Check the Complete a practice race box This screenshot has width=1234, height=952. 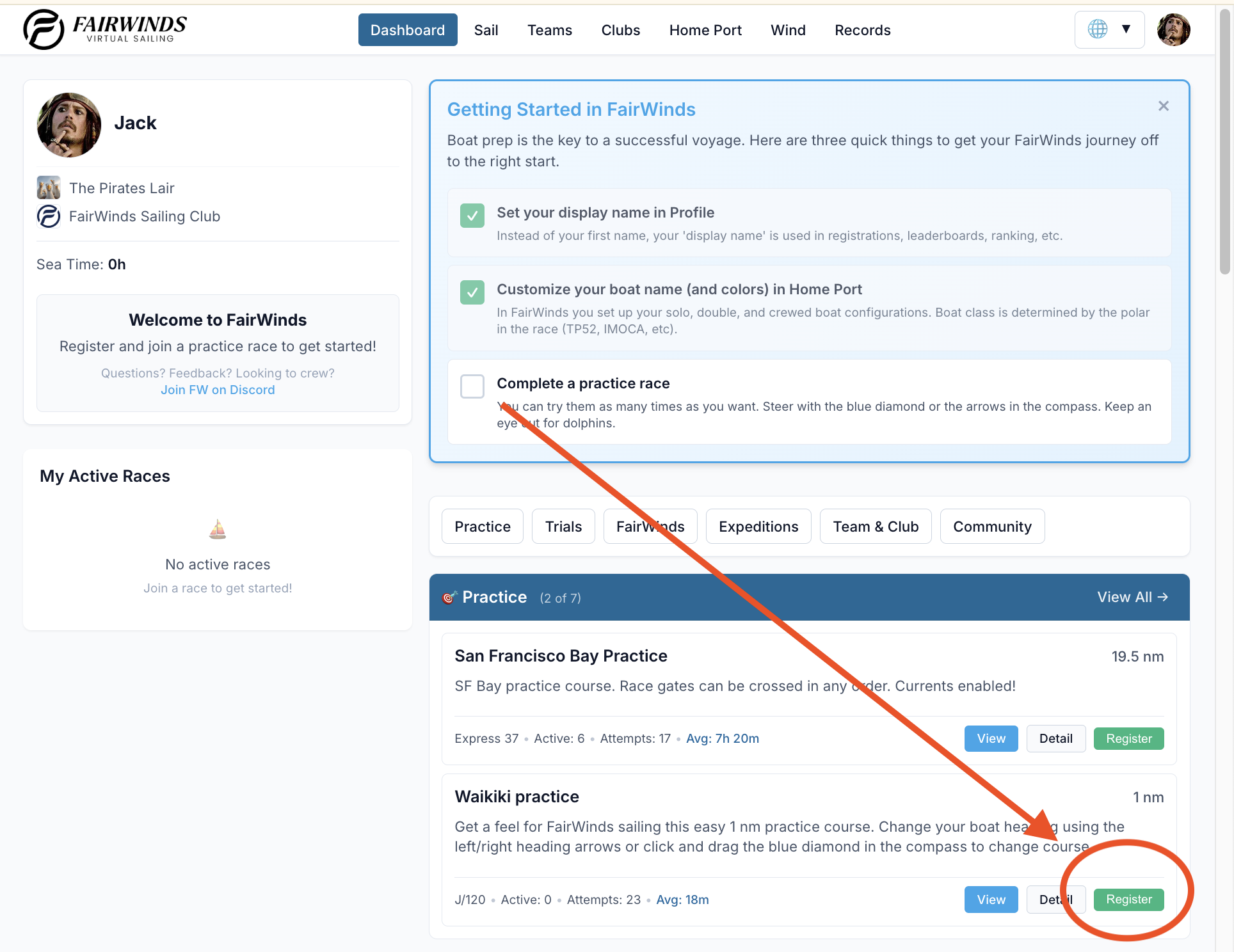click(x=472, y=386)
